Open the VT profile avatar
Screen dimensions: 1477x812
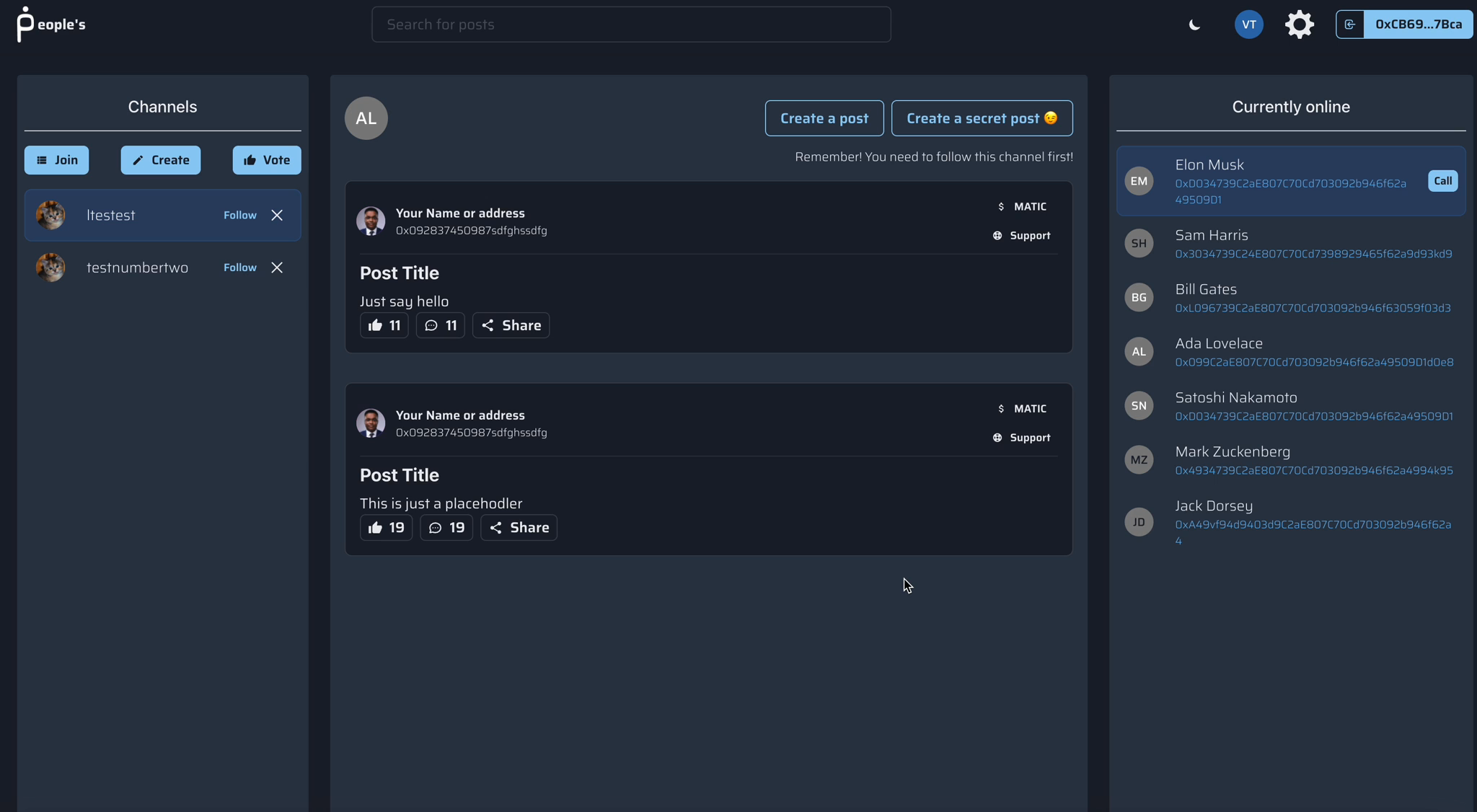click(x=1249, y=25)
